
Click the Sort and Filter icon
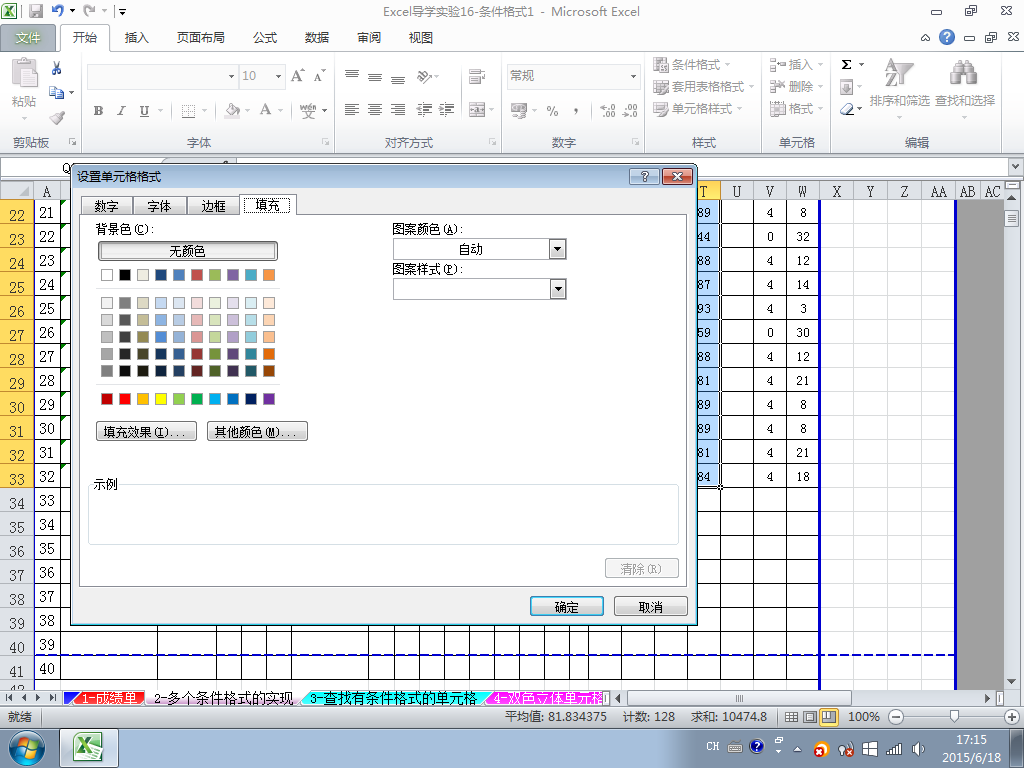tap(899, 73)
